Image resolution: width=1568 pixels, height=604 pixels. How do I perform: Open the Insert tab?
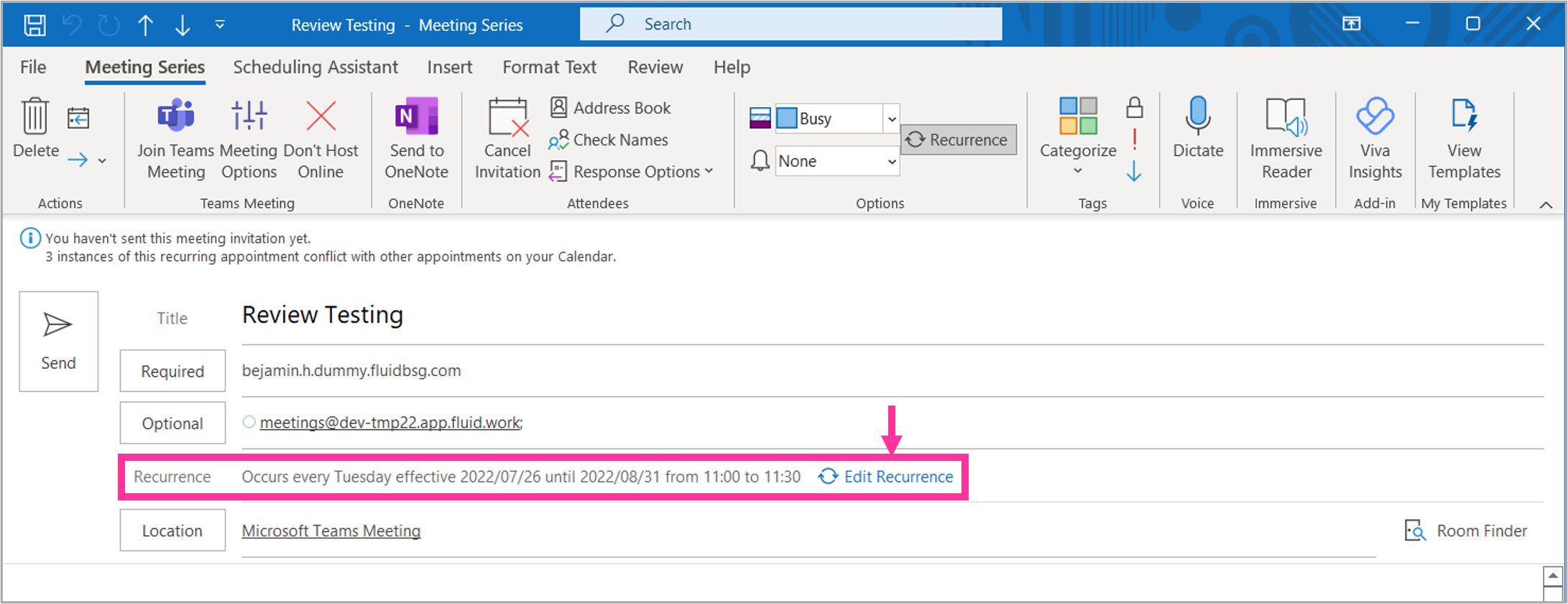coord(450,67)
